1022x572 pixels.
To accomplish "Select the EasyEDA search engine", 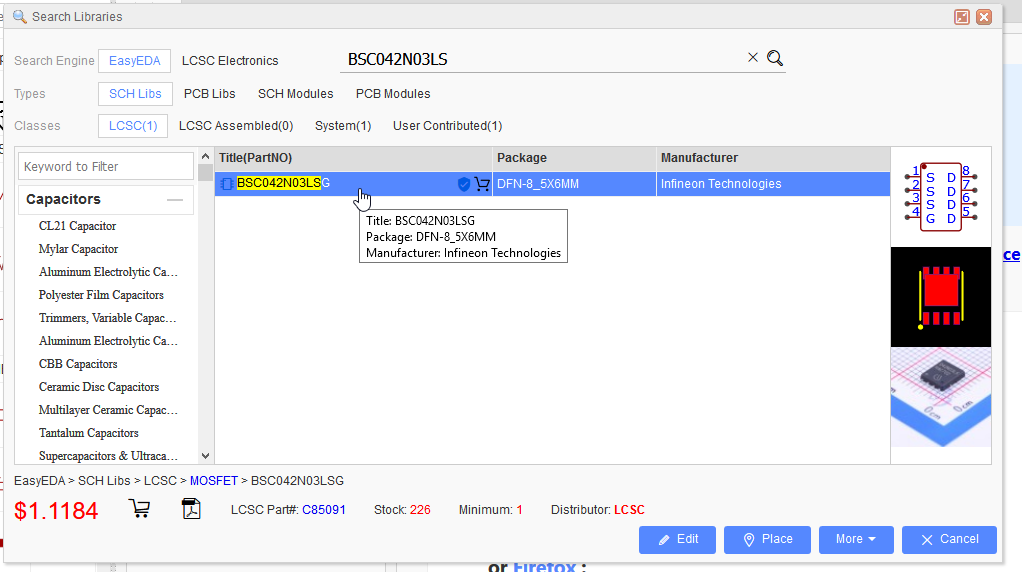I will 134,61.
